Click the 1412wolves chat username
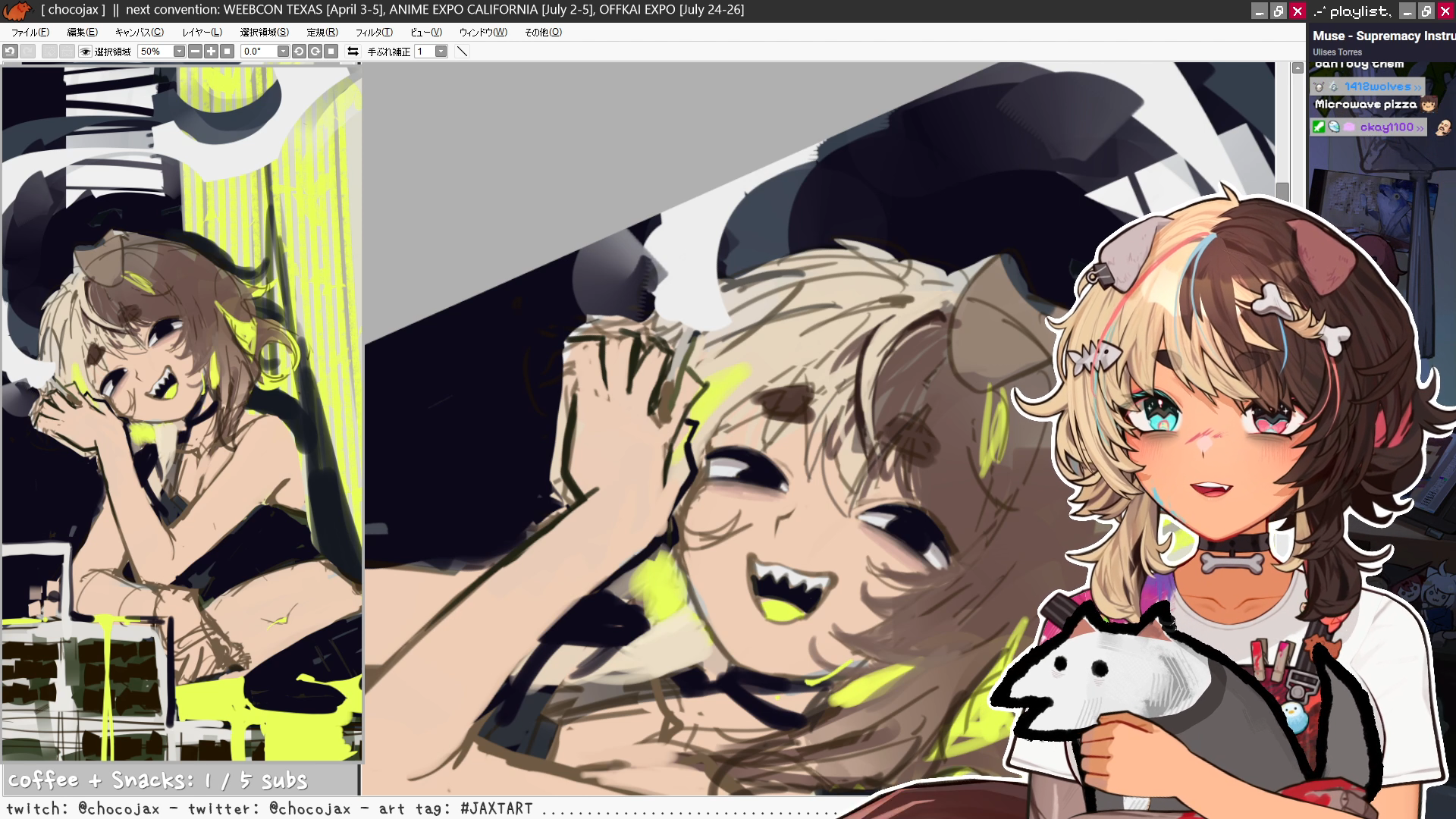1456x819 pixels. [1377, 86]
